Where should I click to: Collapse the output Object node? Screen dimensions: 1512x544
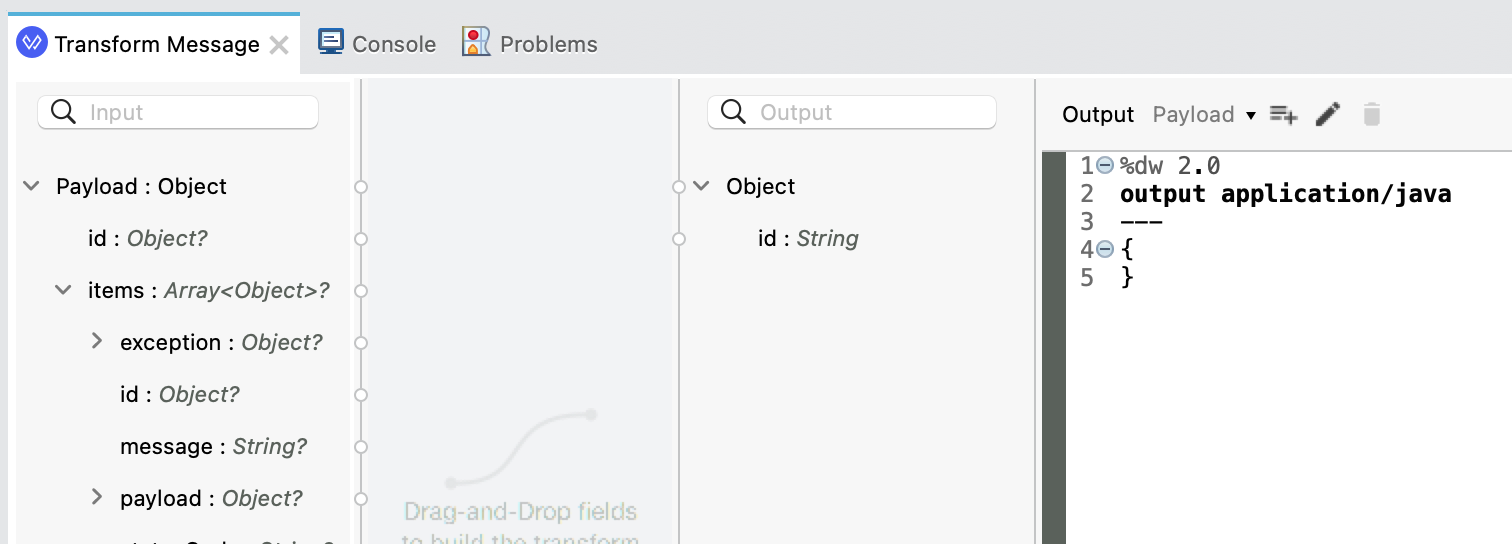701,186
